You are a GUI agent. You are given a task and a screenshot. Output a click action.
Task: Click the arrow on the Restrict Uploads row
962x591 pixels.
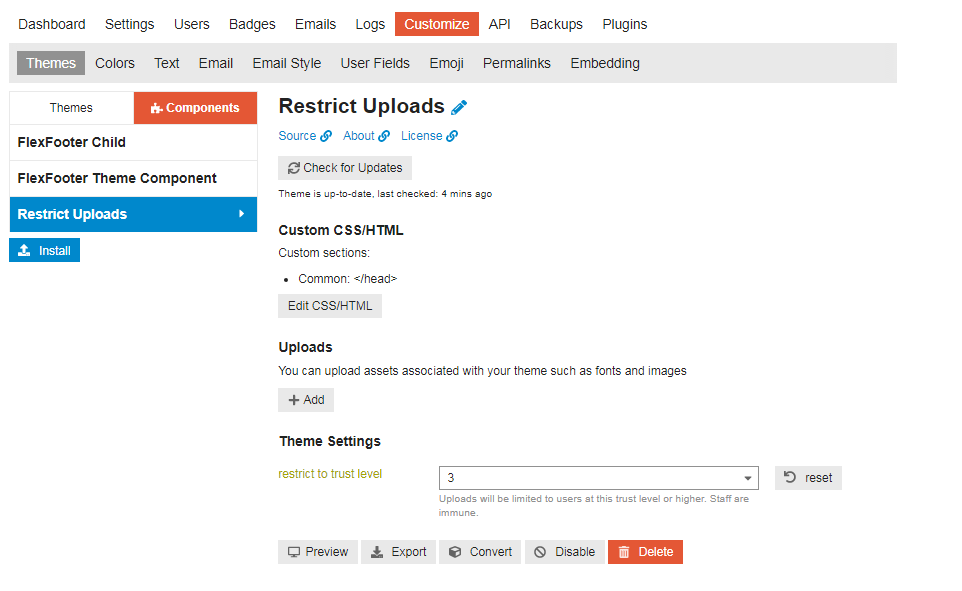coord(242,214)
